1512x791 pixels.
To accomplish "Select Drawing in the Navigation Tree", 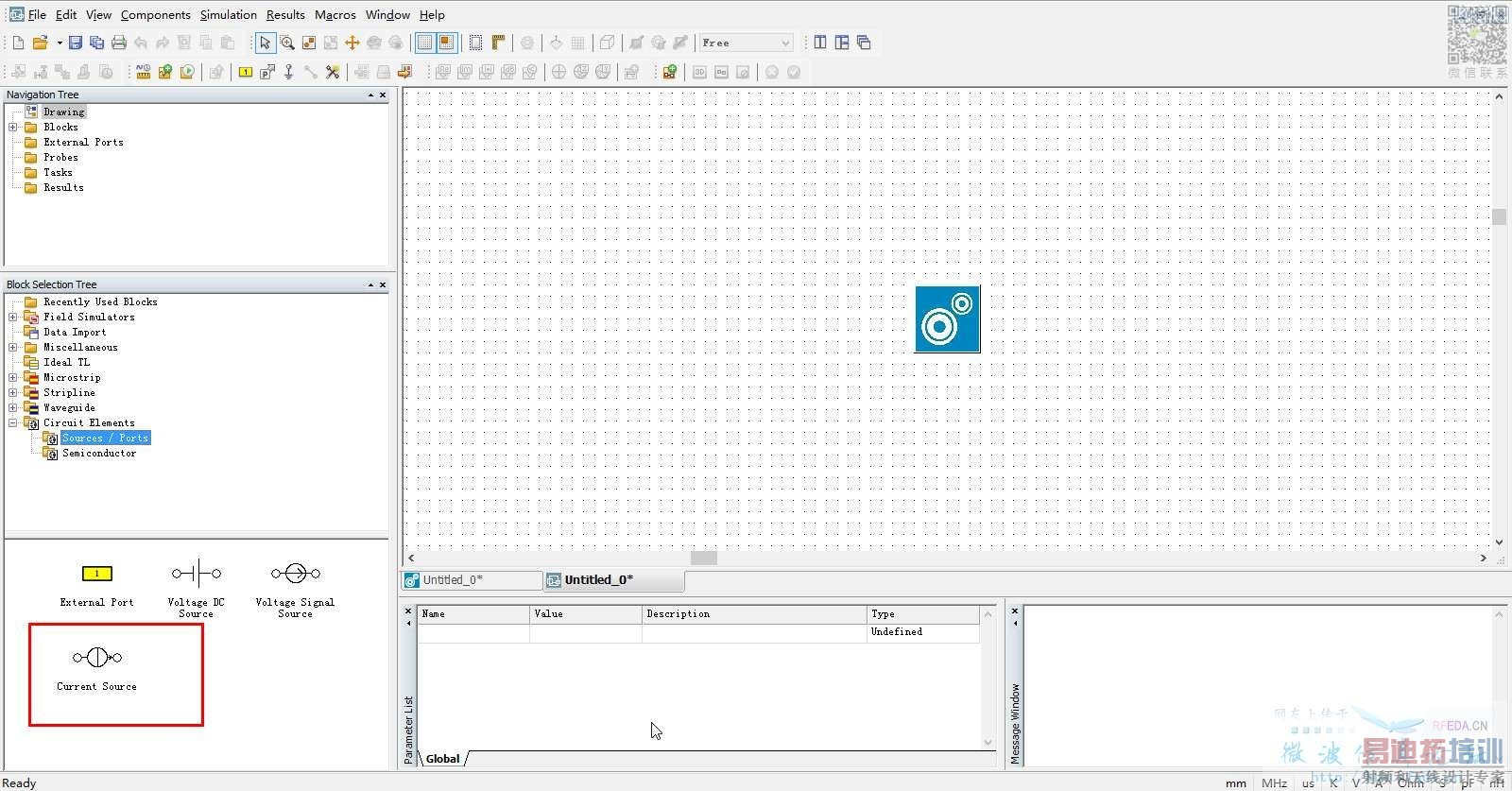I will click(63, 112).
